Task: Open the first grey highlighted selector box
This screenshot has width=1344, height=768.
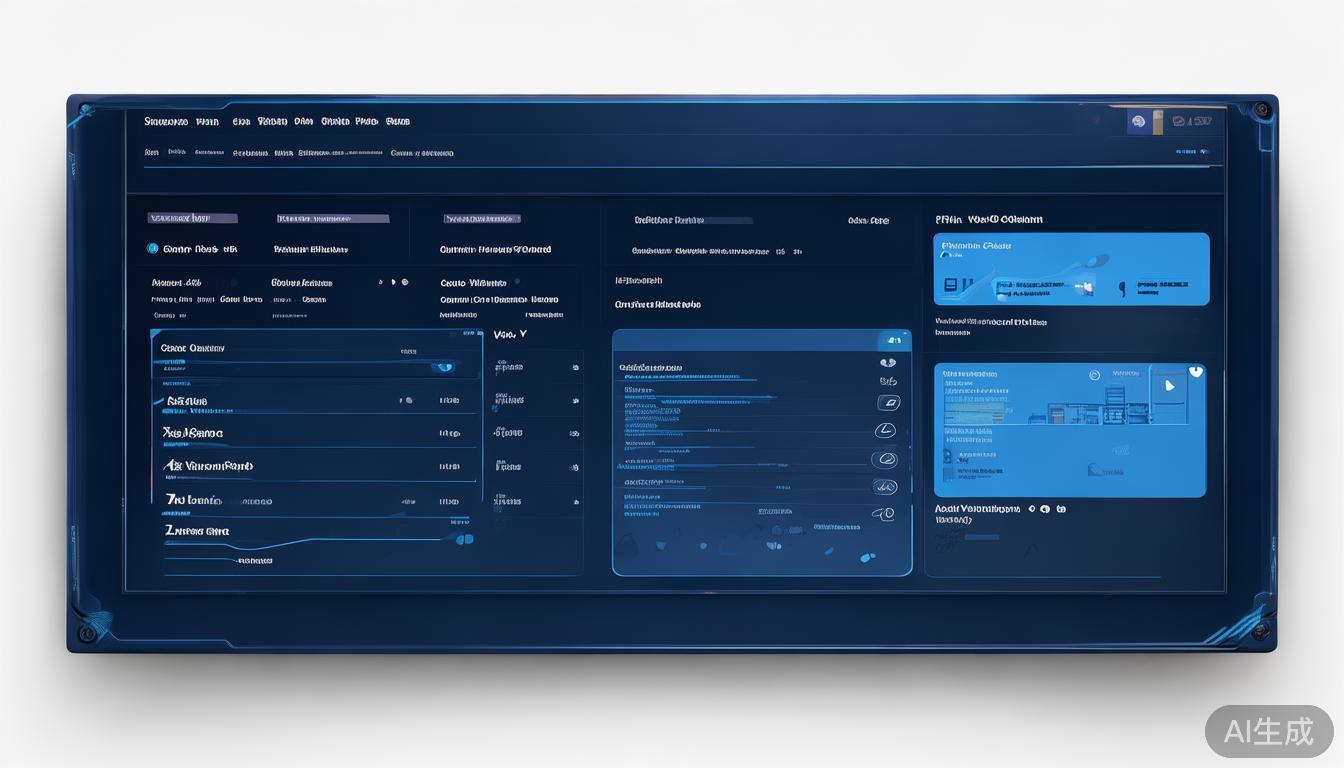Action: point(192,218)
